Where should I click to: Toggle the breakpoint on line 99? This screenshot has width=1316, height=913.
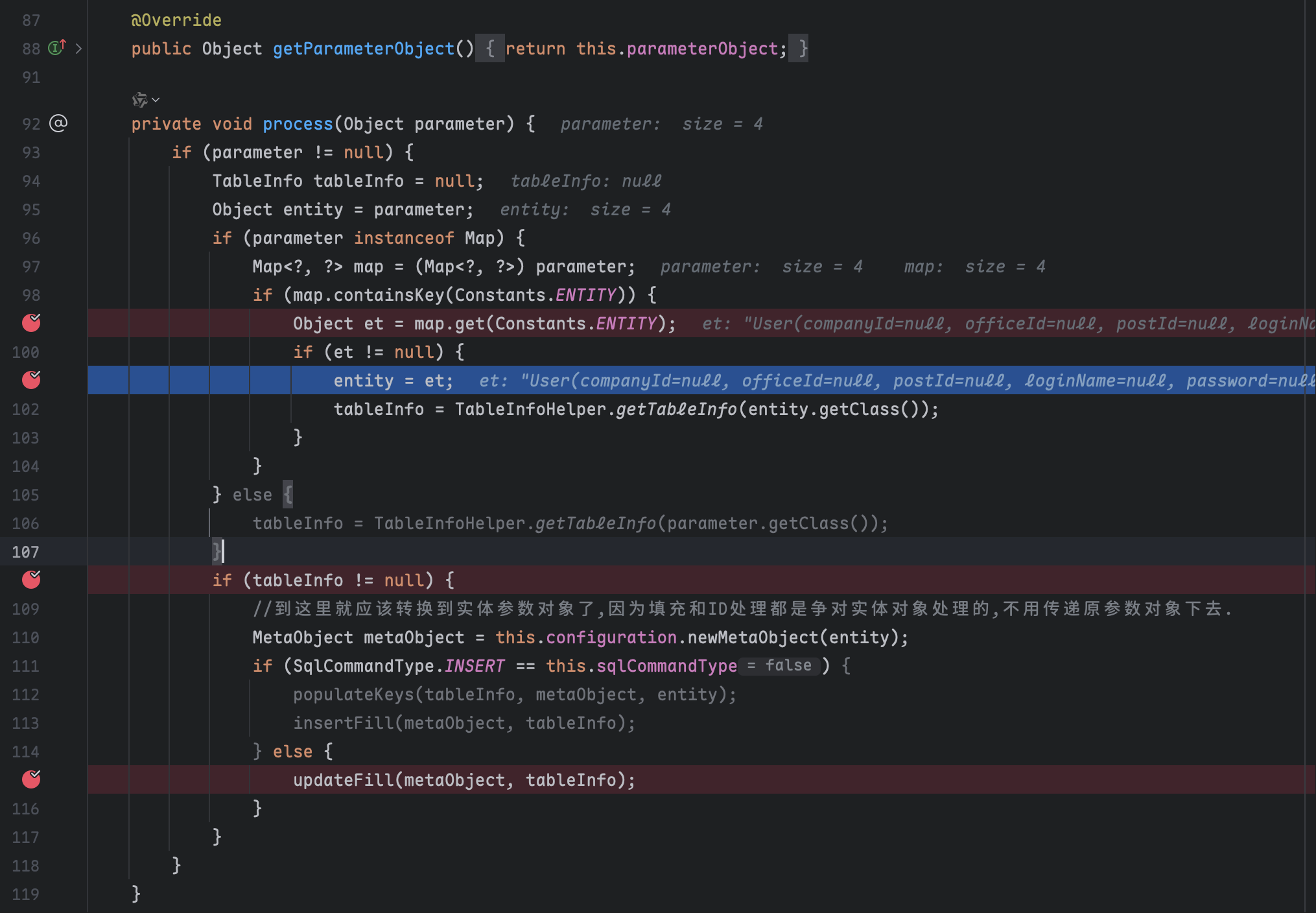[x=30, y=323]
